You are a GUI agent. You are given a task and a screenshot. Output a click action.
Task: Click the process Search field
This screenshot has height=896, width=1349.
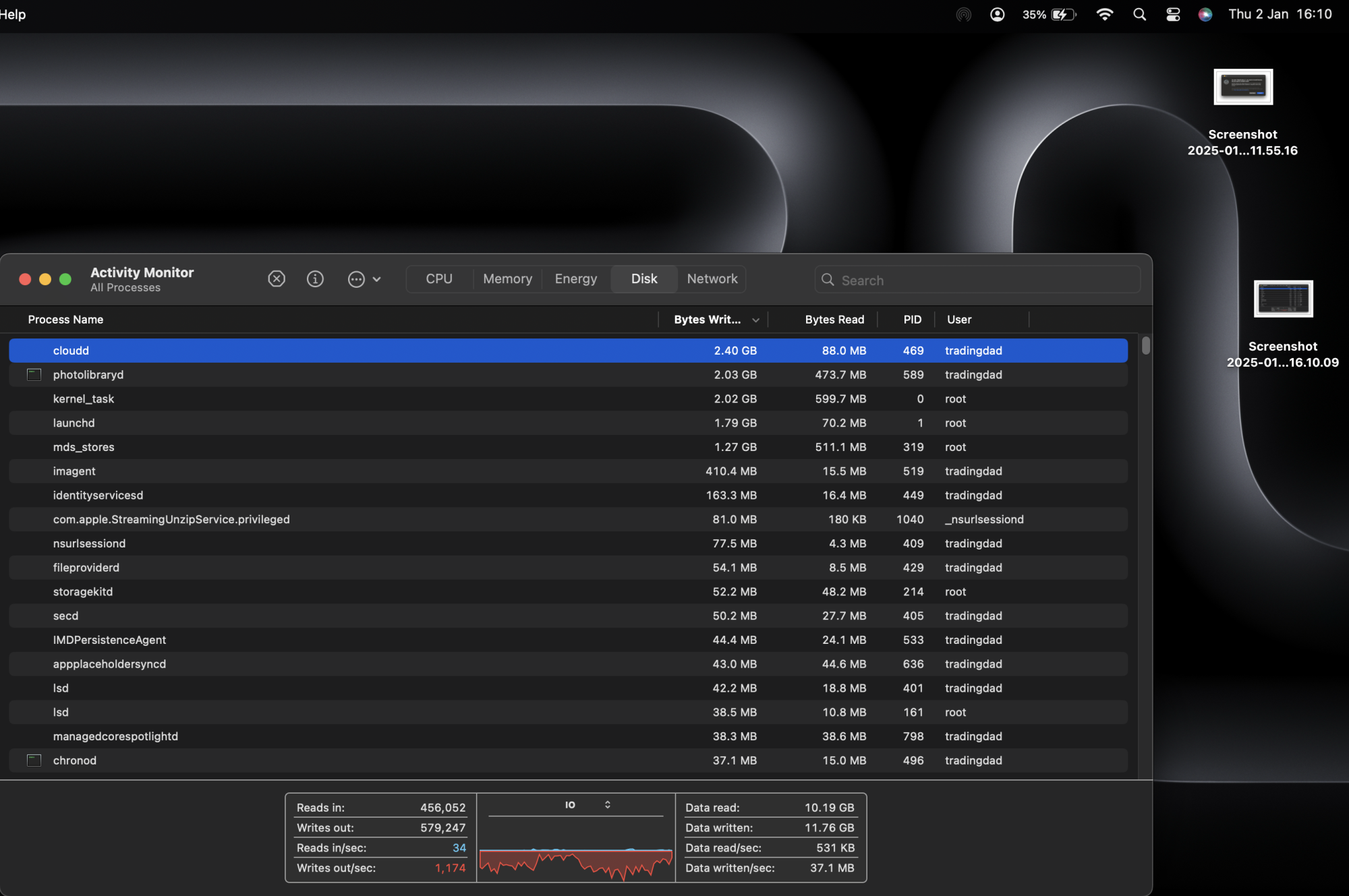[978, 280]
